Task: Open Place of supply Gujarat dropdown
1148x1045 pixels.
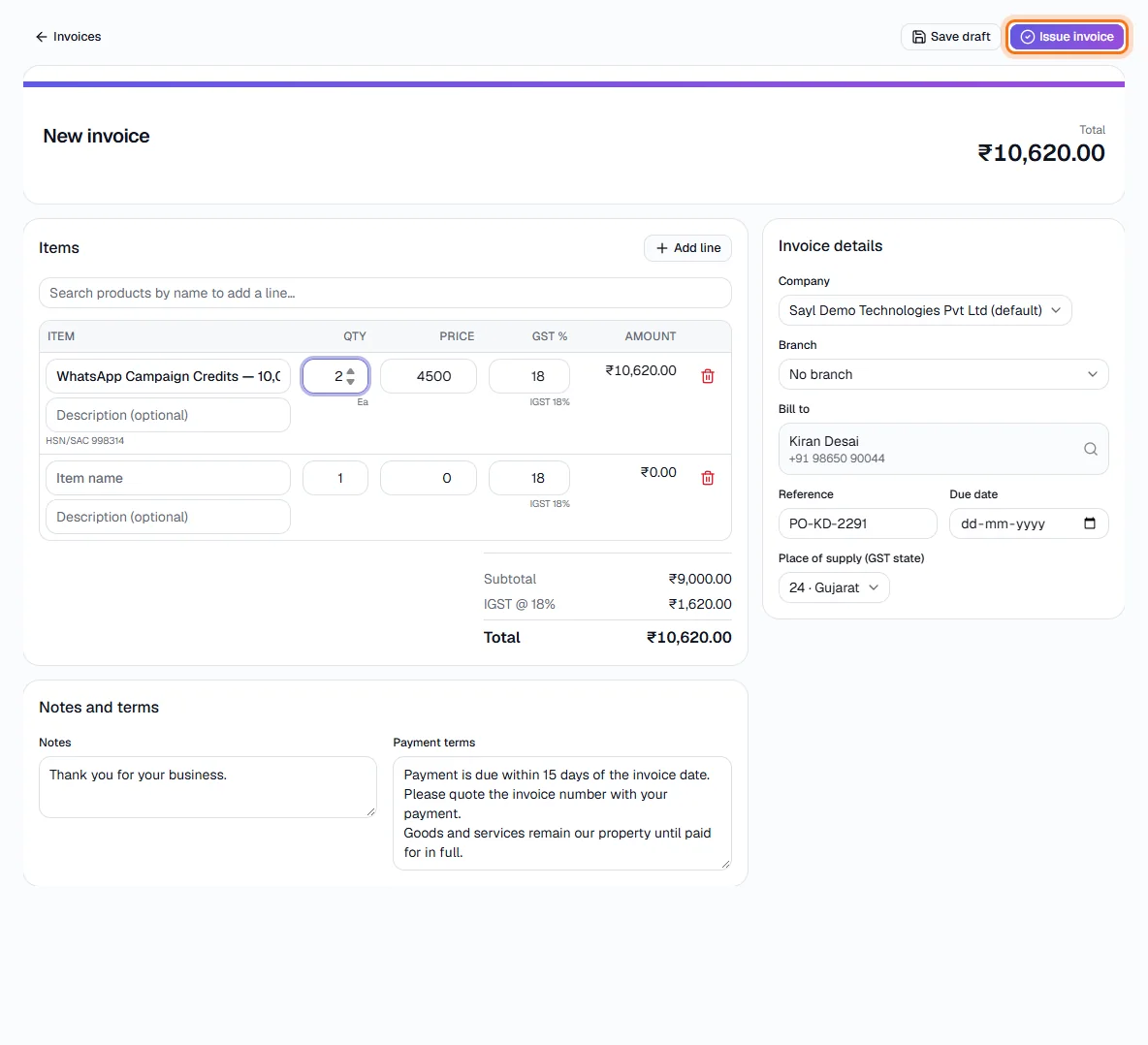Action: pos(833,587)
